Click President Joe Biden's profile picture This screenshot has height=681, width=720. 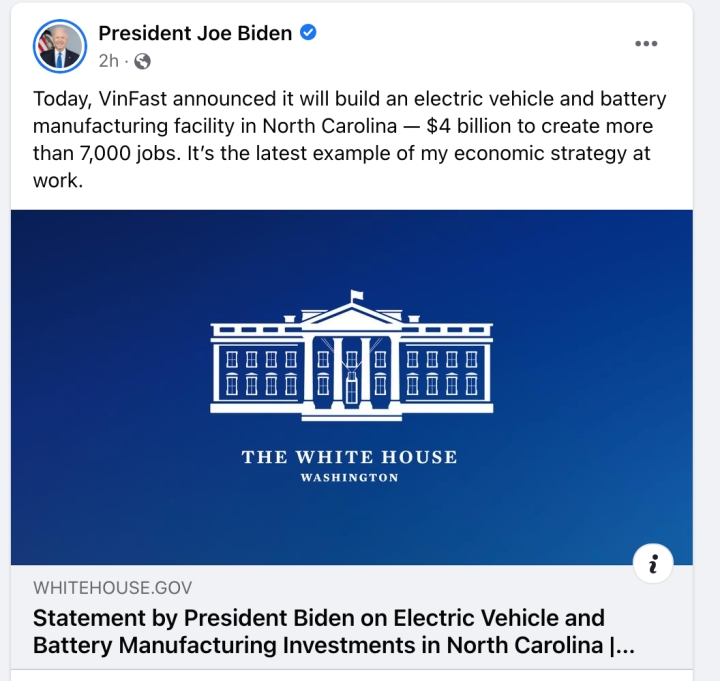coord(60,46)
